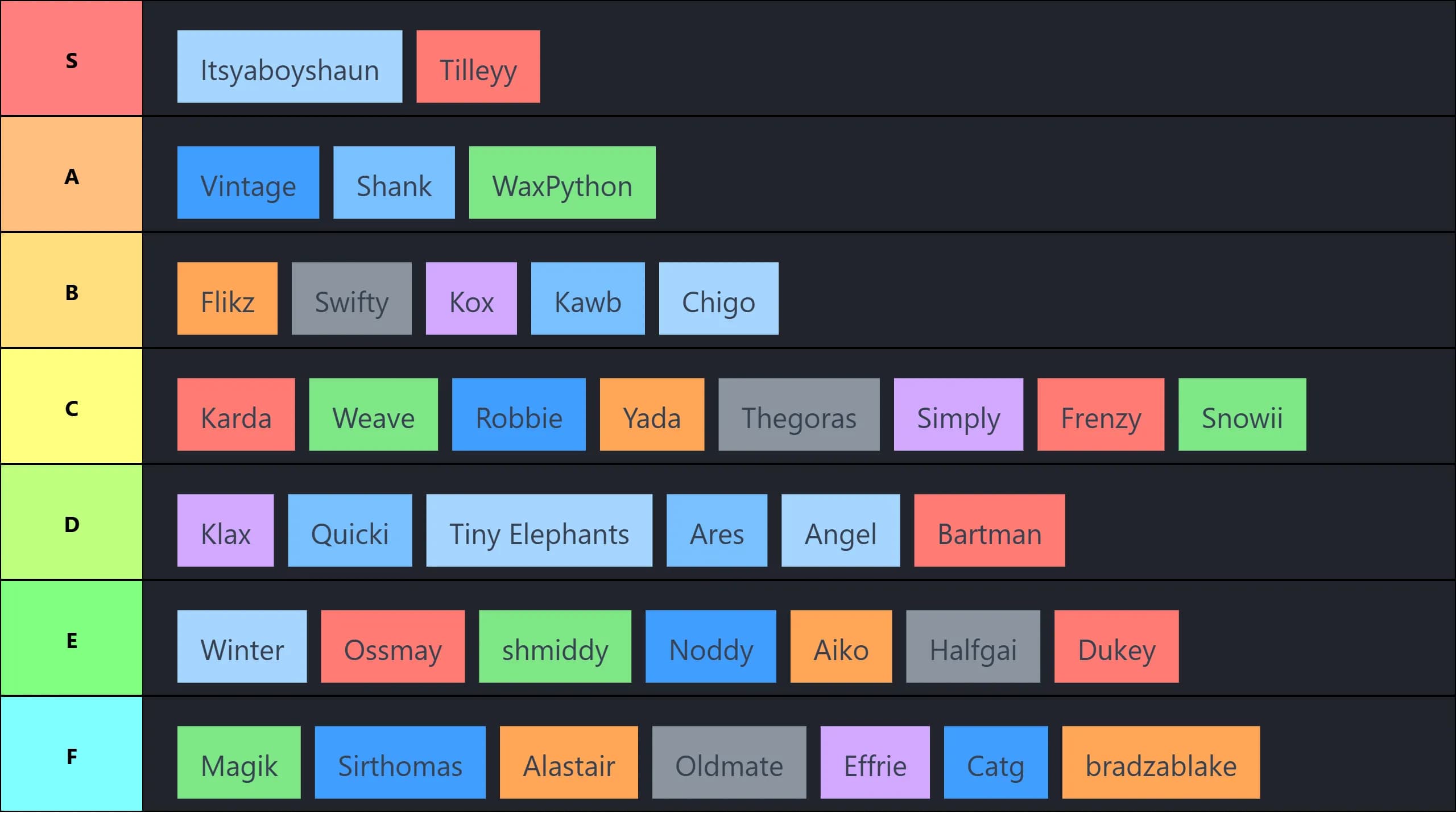Click the Bartman red tile

coord(989,530)
